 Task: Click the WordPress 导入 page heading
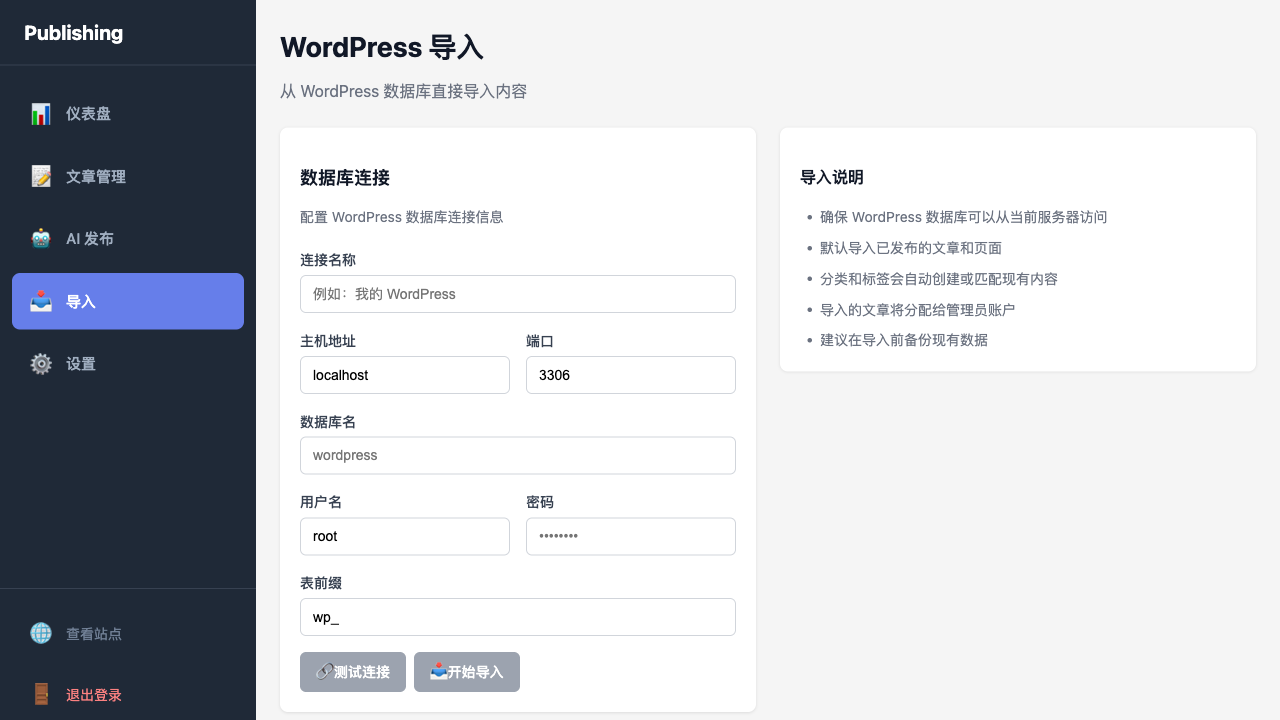382,47
